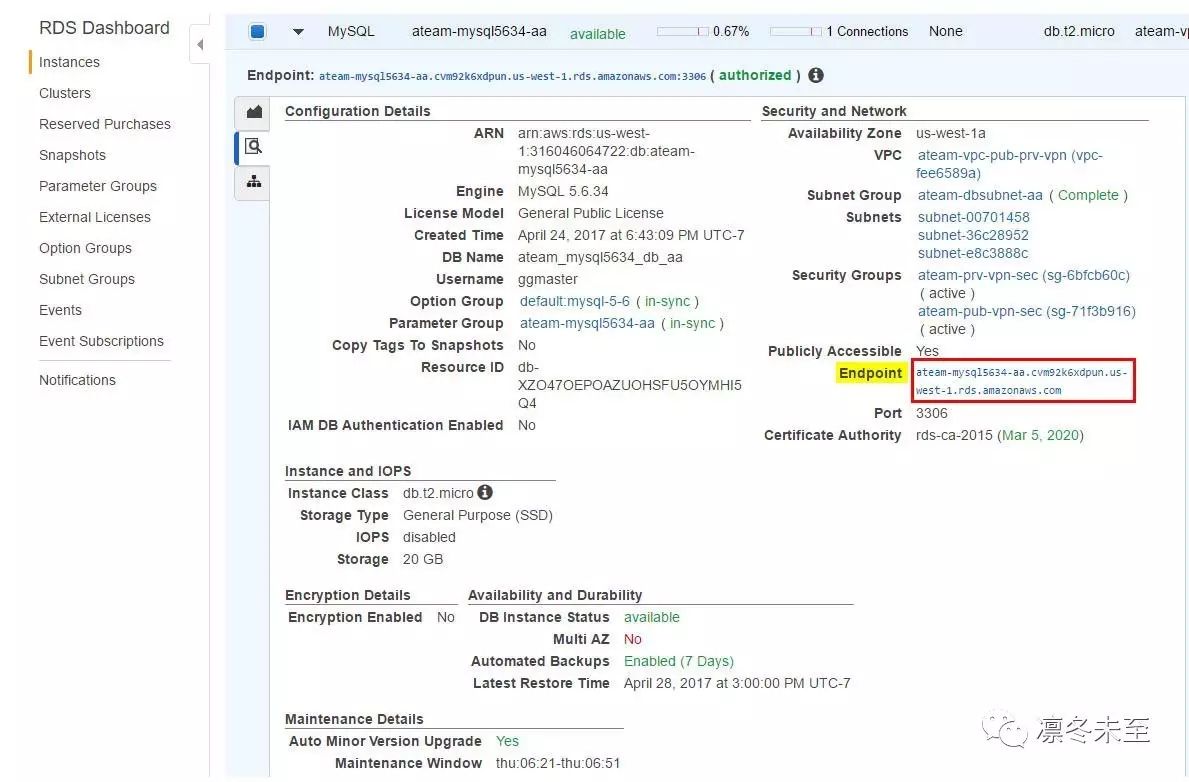Open External Licenses in sidebar
The image size is (1189, 782).
(x=95, y=218)
